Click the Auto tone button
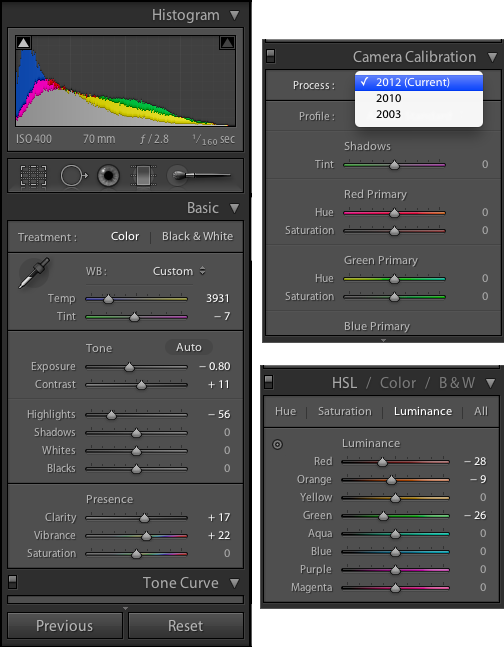Viewport: 504px width, 647px height. pyautogui.click(x=189, y=347)
